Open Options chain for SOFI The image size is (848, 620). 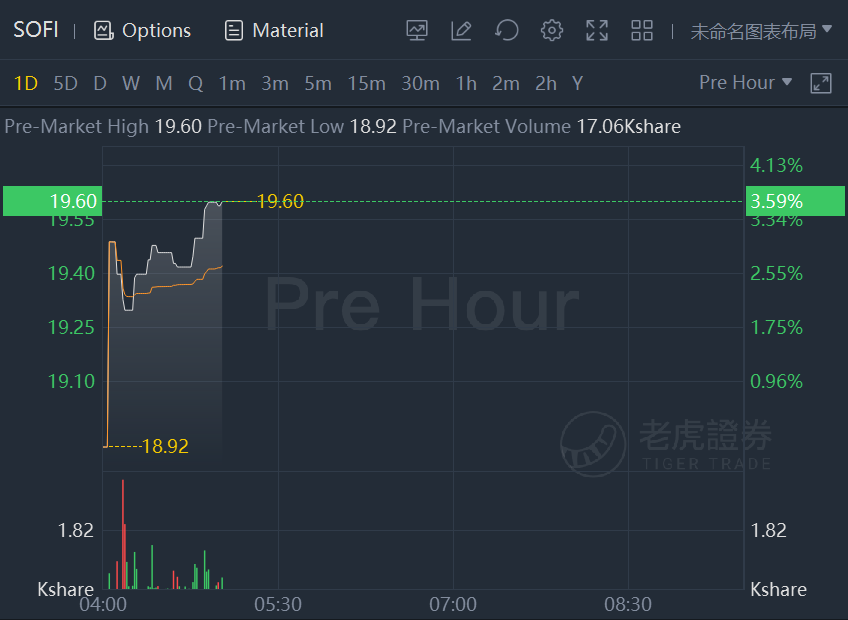(x=142, y=30)
